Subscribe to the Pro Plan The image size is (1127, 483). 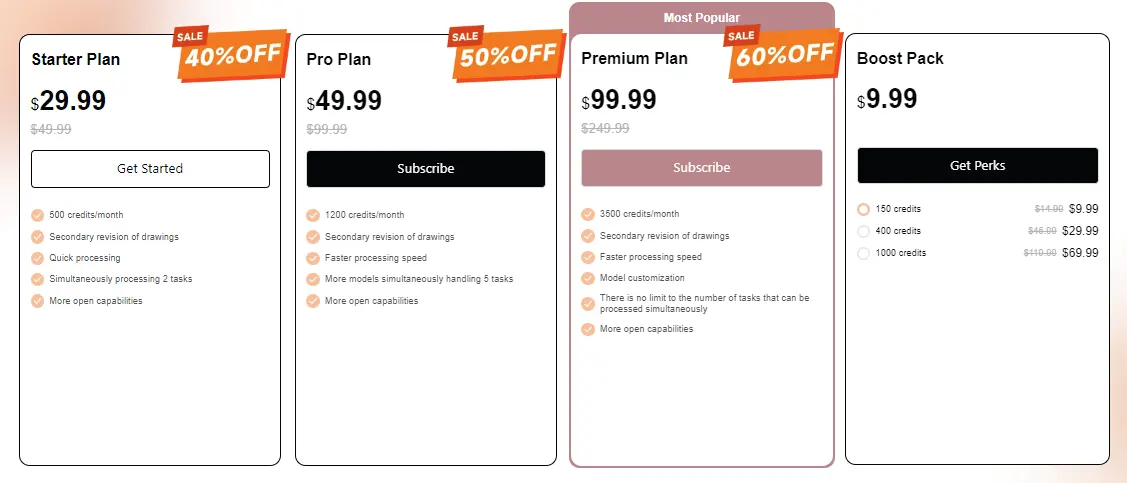[x=425, y=169]
